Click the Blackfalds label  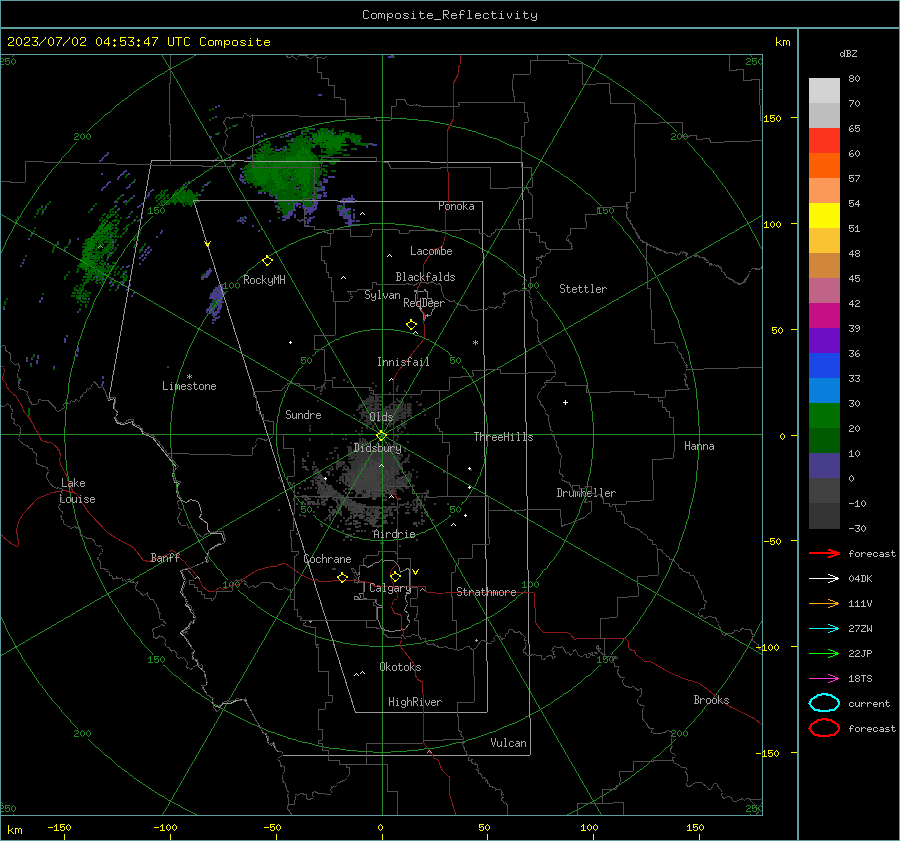click(425, 277)
